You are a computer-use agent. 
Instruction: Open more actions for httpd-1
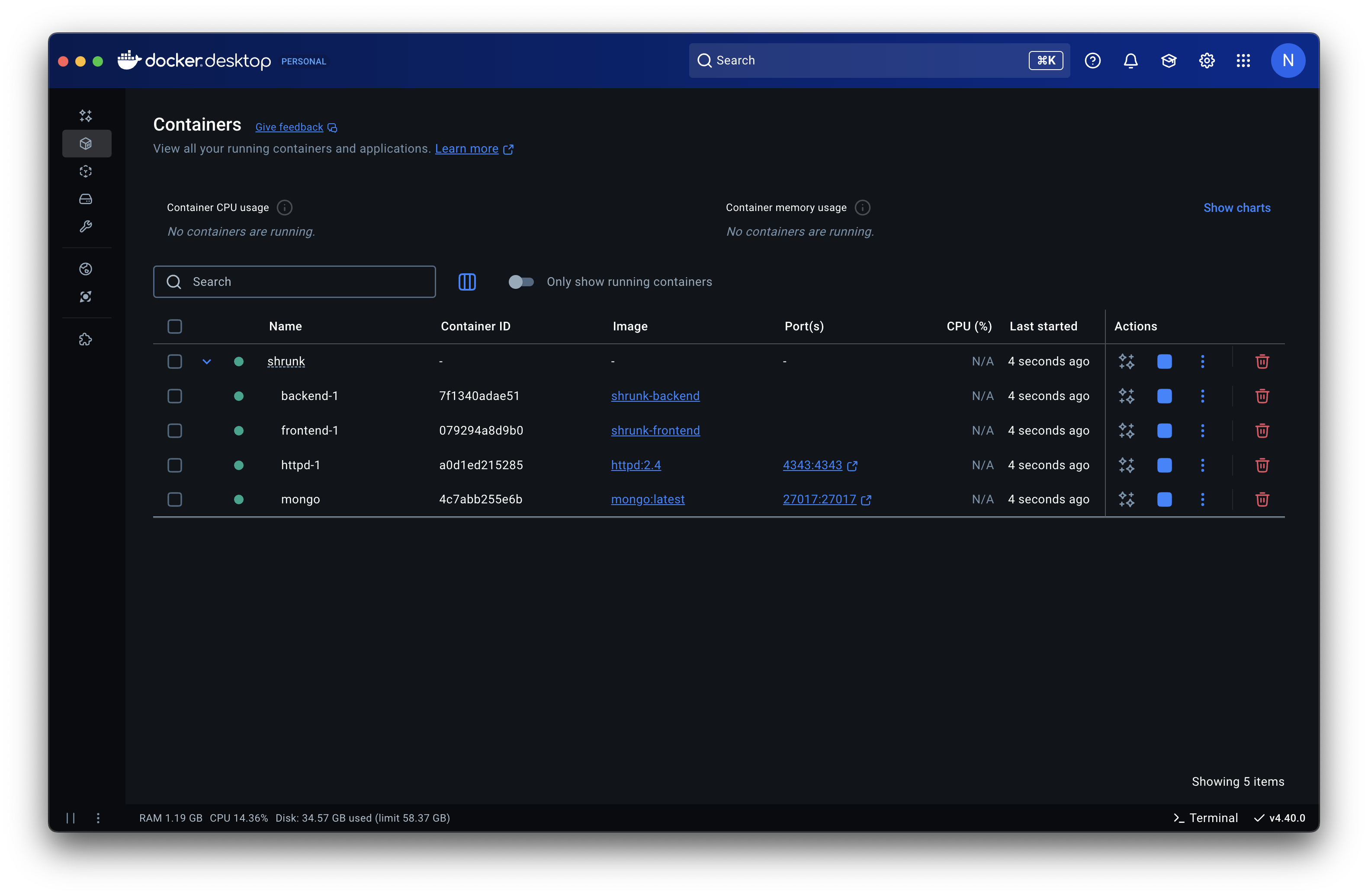pyautogui.click(x=1202, y=465)
